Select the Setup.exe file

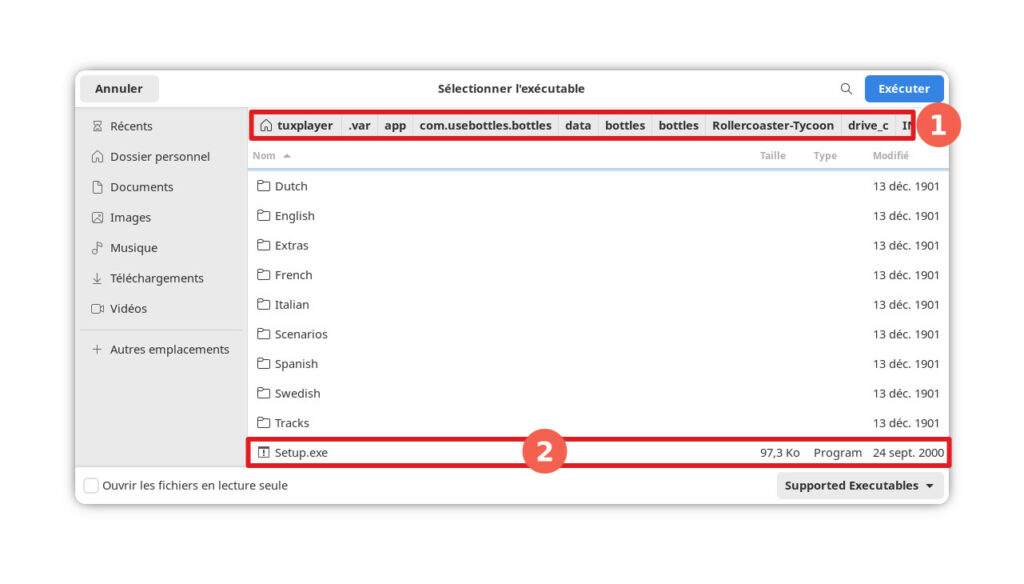301,453
